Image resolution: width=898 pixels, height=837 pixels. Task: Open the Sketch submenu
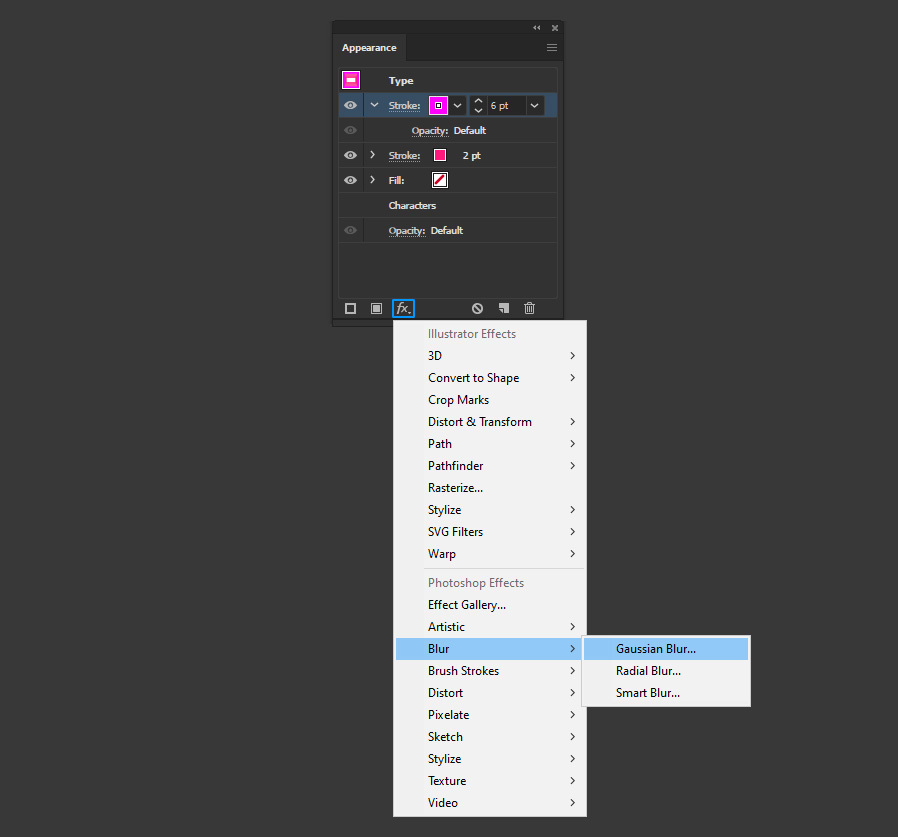(490, 737)
